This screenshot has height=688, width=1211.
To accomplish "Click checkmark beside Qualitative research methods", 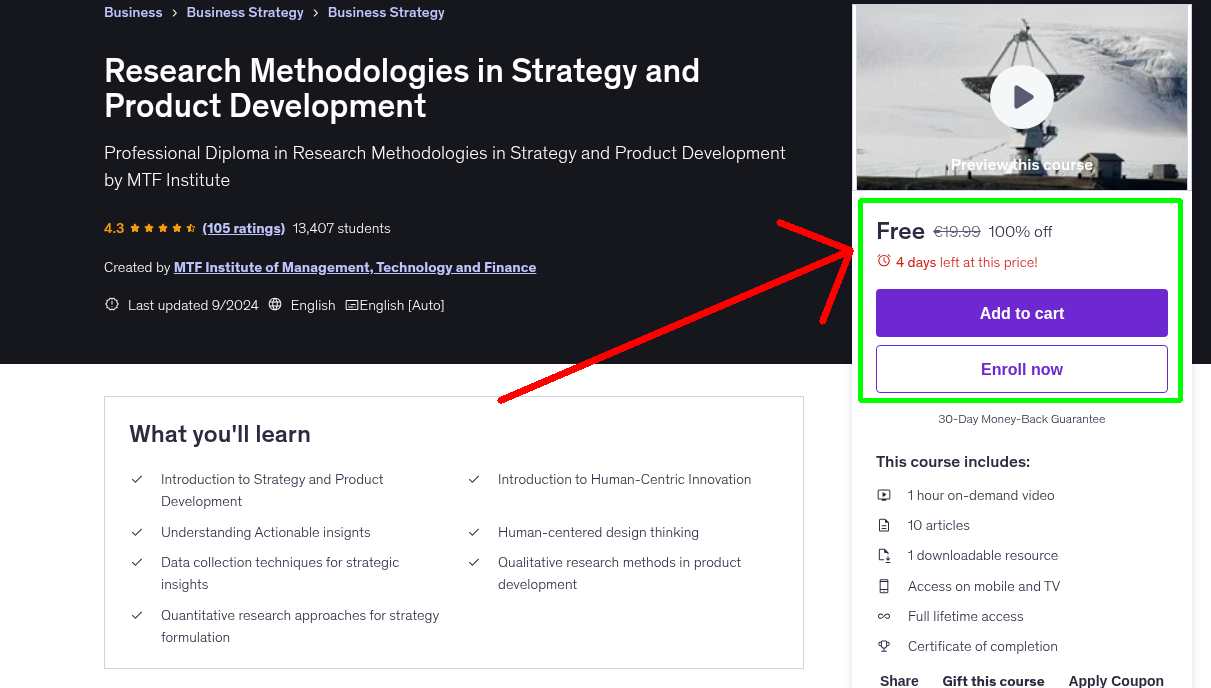I will click(x=474, y=563).
